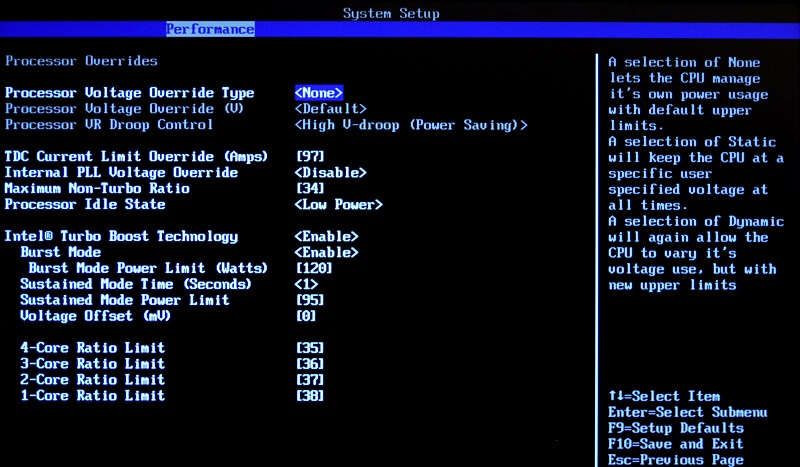Image resolution: width=800 pixels, height=467 pixels.
Task: Edit 3-Core Ratio Limit value 36
Action: tap(310, 364)
